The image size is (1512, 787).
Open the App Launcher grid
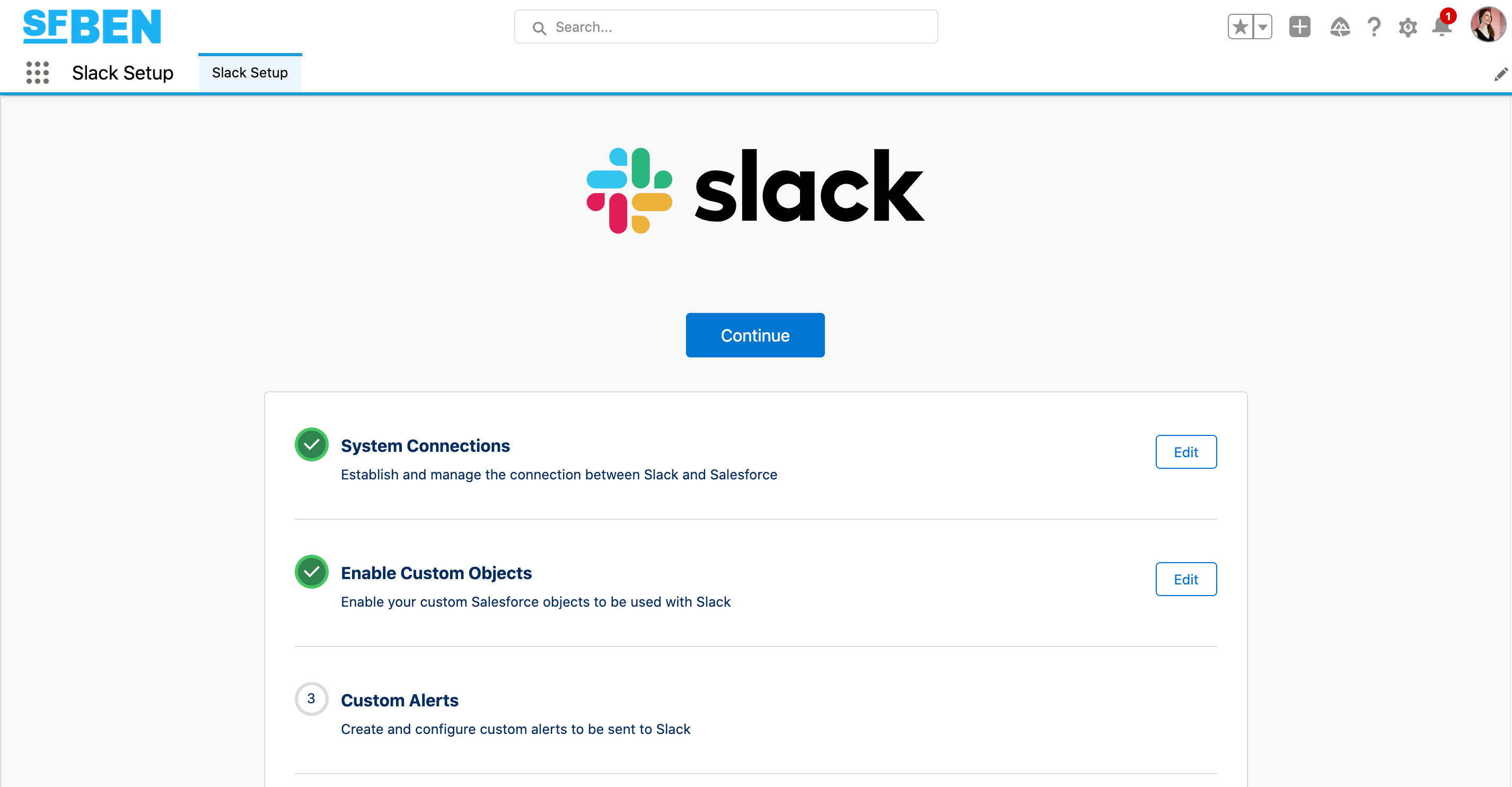pyautogui.click(x=38, y=73)
